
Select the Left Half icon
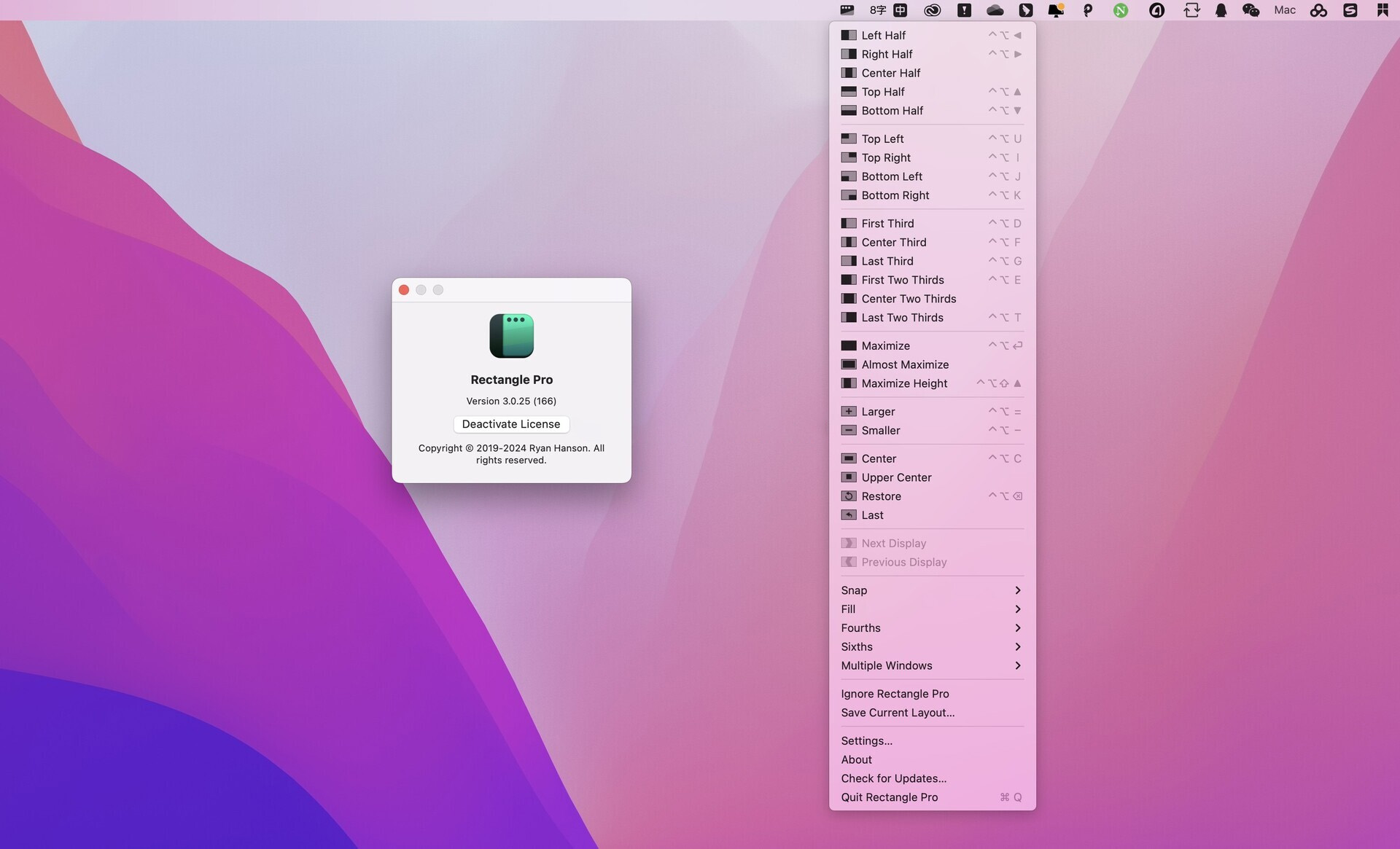[x=849, y=35]
